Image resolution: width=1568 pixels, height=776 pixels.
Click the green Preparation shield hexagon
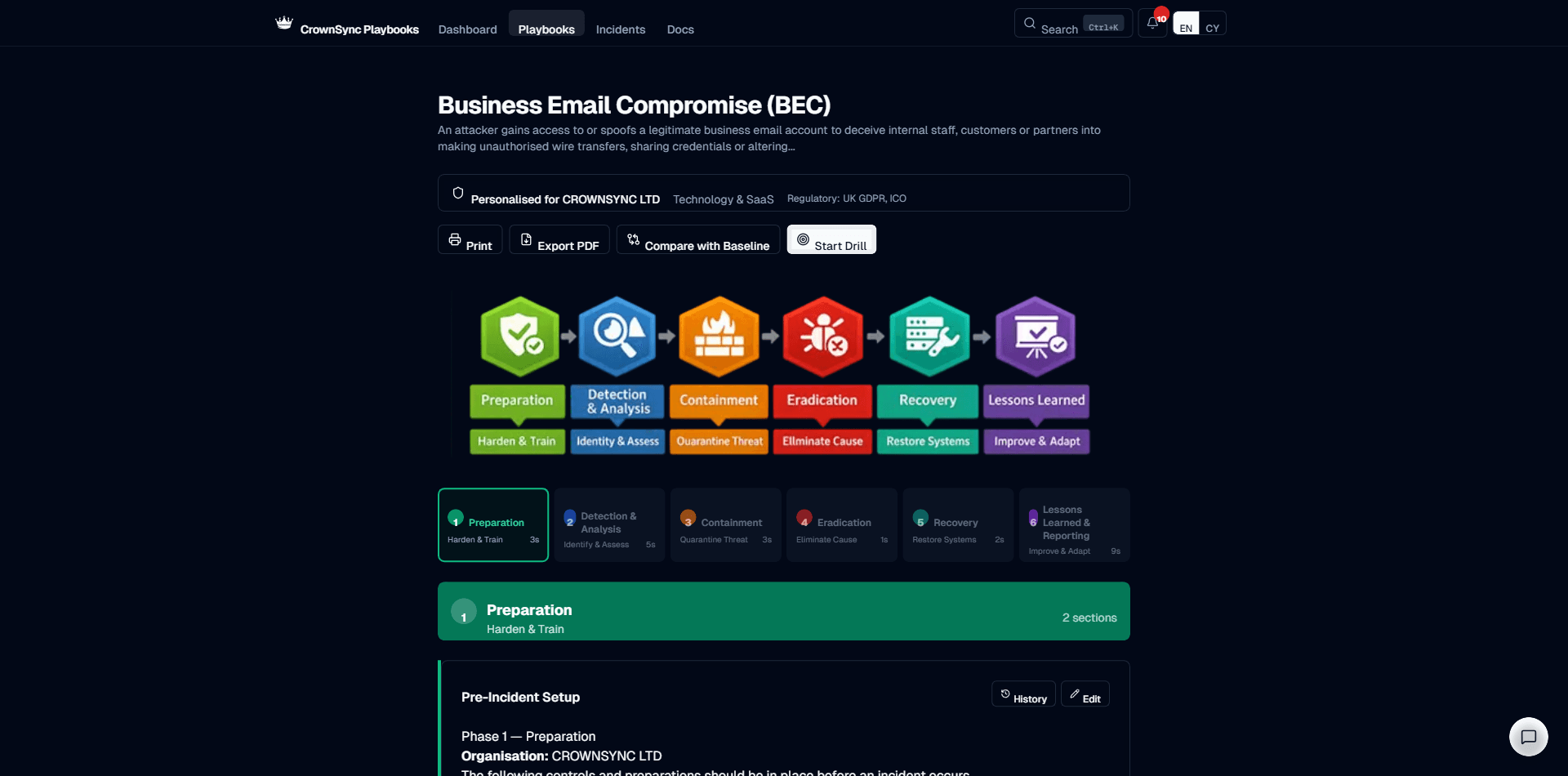click(520, 336)
